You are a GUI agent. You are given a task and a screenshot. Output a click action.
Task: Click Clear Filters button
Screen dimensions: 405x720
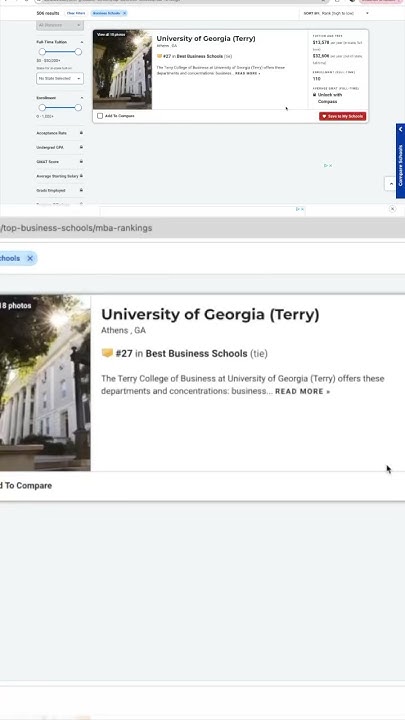[76, 13]
